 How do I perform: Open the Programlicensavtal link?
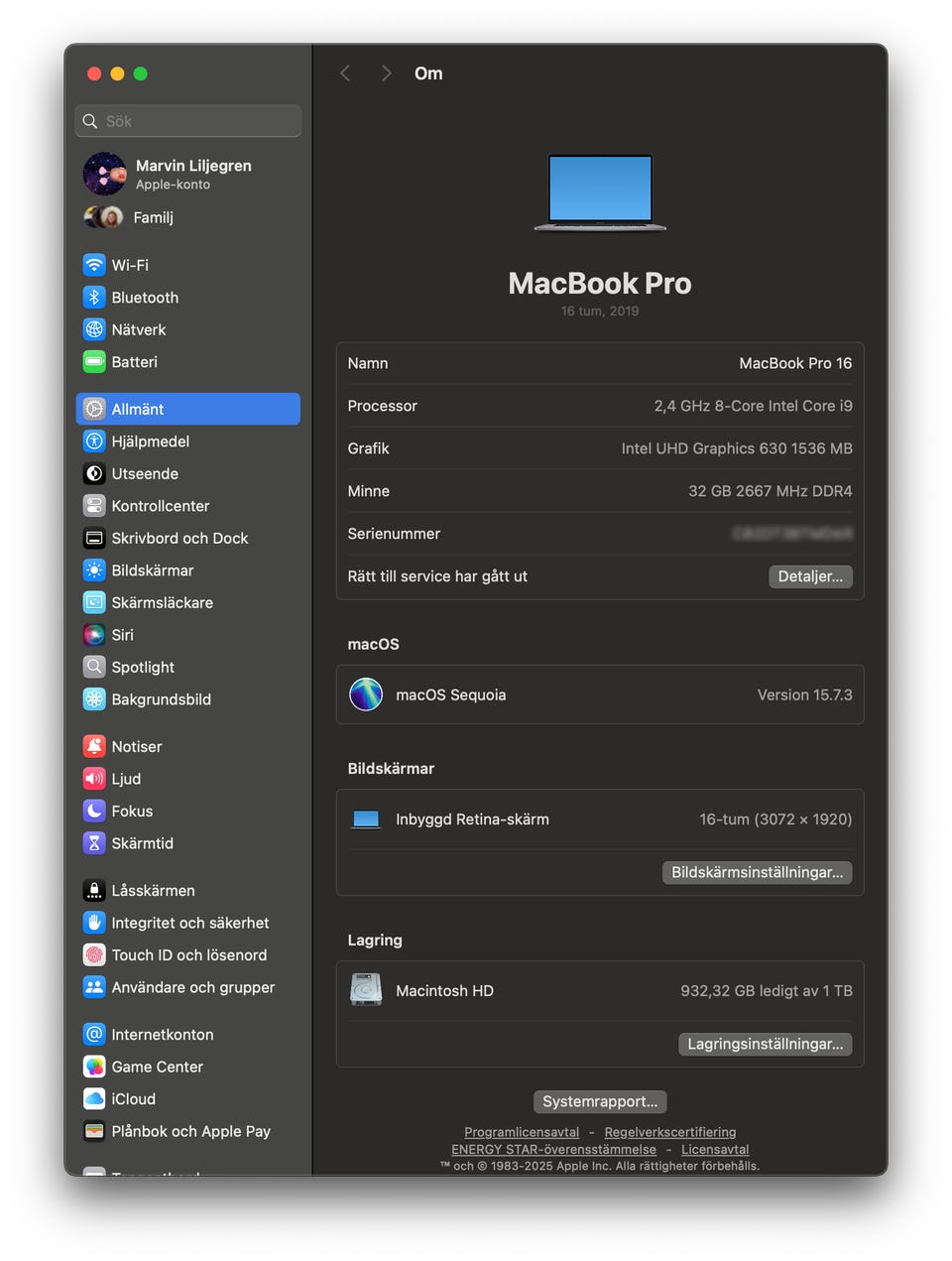[x=522, y=1132]
